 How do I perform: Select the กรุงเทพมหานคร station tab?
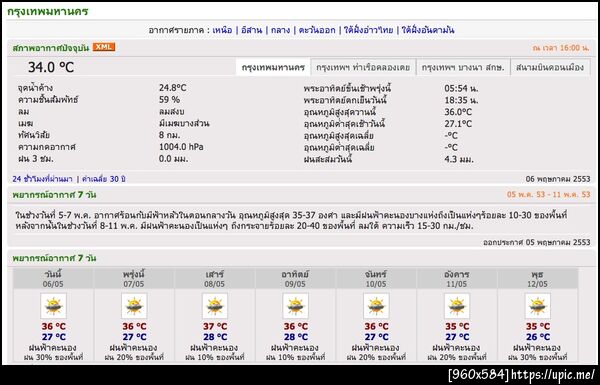[273, 67]
